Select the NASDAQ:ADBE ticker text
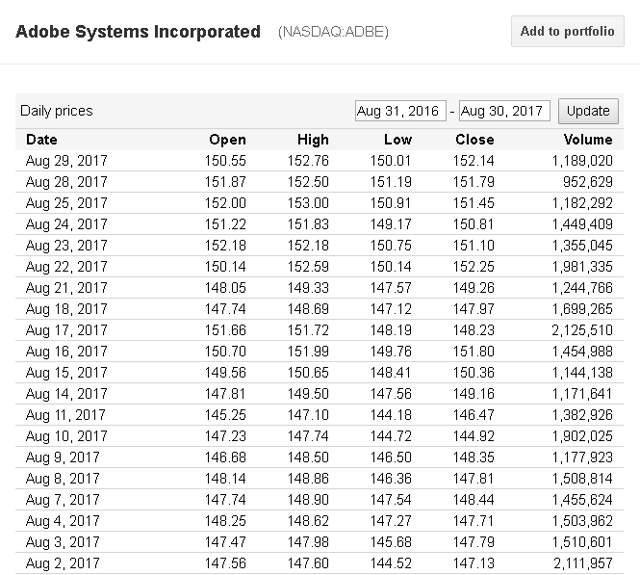This screenshot has height=575, width=640. 333,32
